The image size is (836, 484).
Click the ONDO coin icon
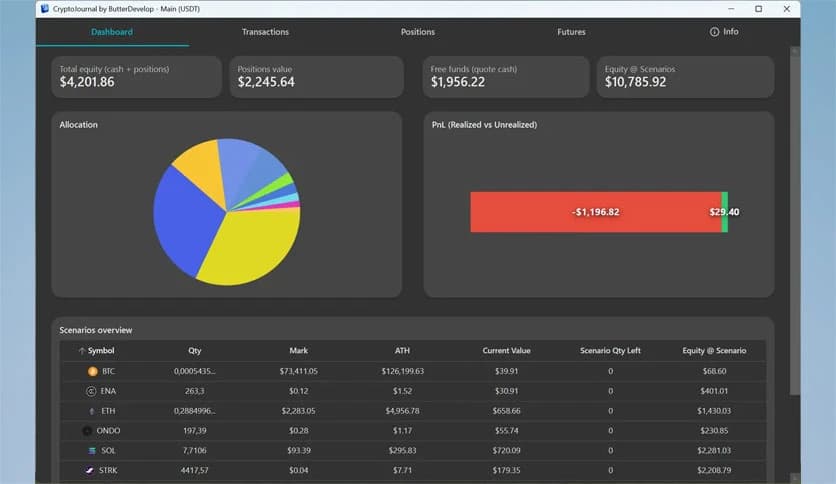[x=87, y=430]
